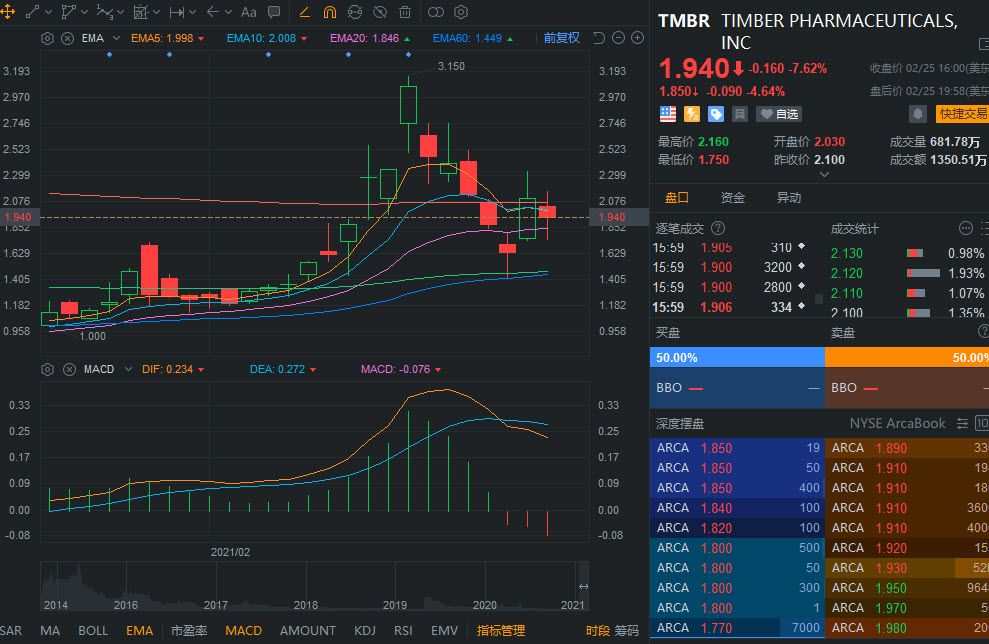Open EMA indicator settings gear
The height and width of the screenshot is (644, 989).
[x=47, y=38]
